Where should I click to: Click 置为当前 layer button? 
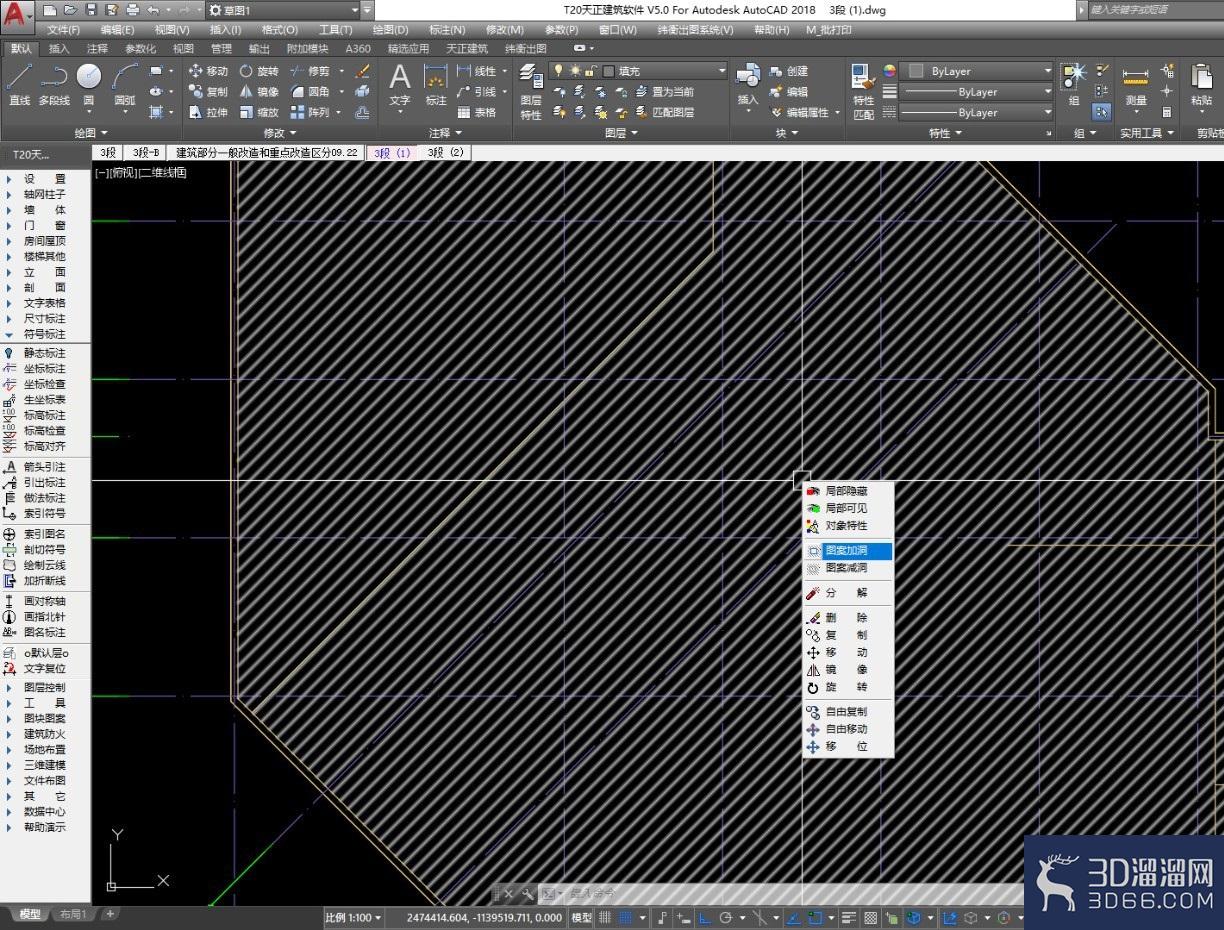click(665, 92)
